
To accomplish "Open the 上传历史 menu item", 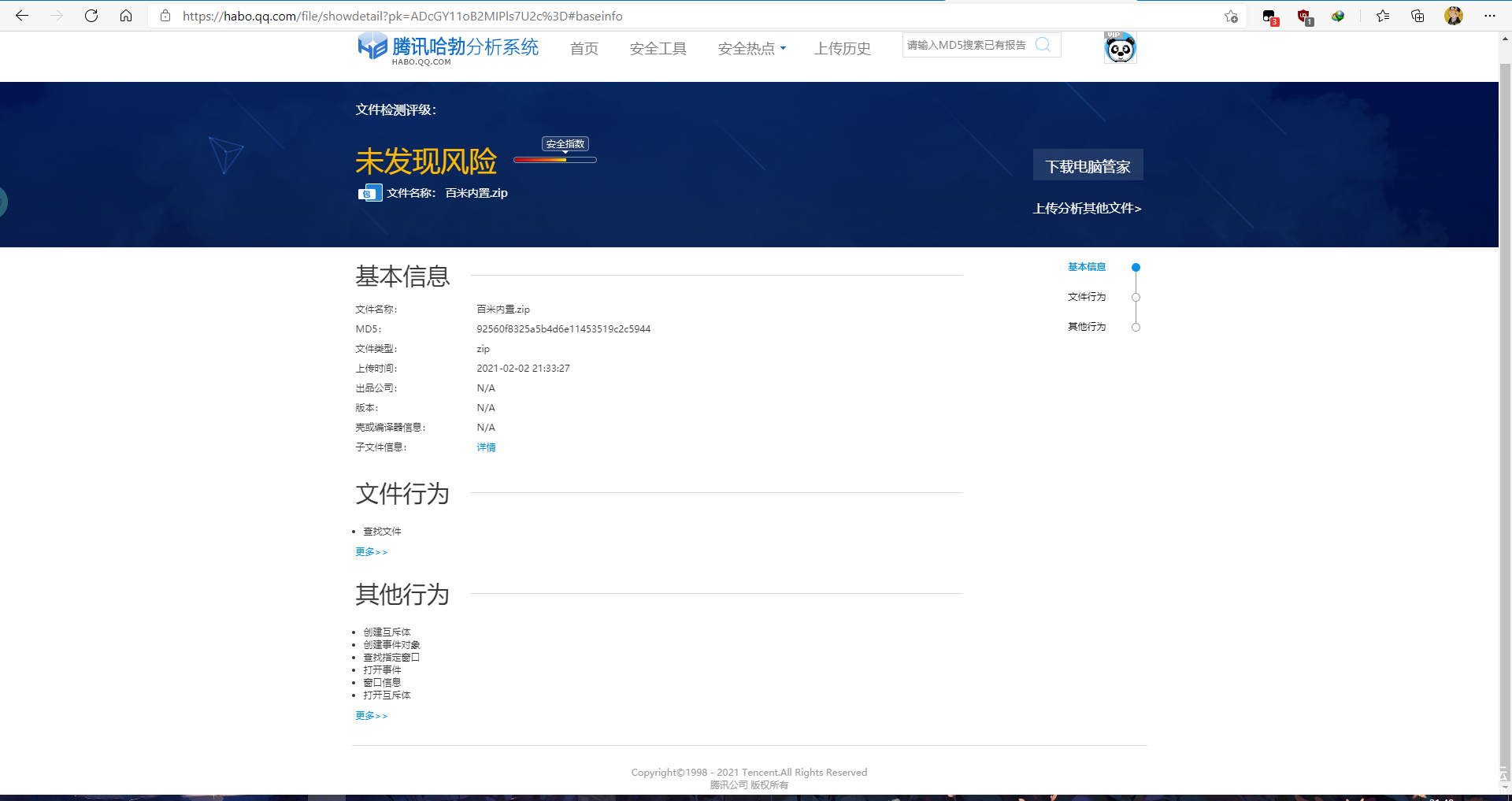I will (842, 49).
